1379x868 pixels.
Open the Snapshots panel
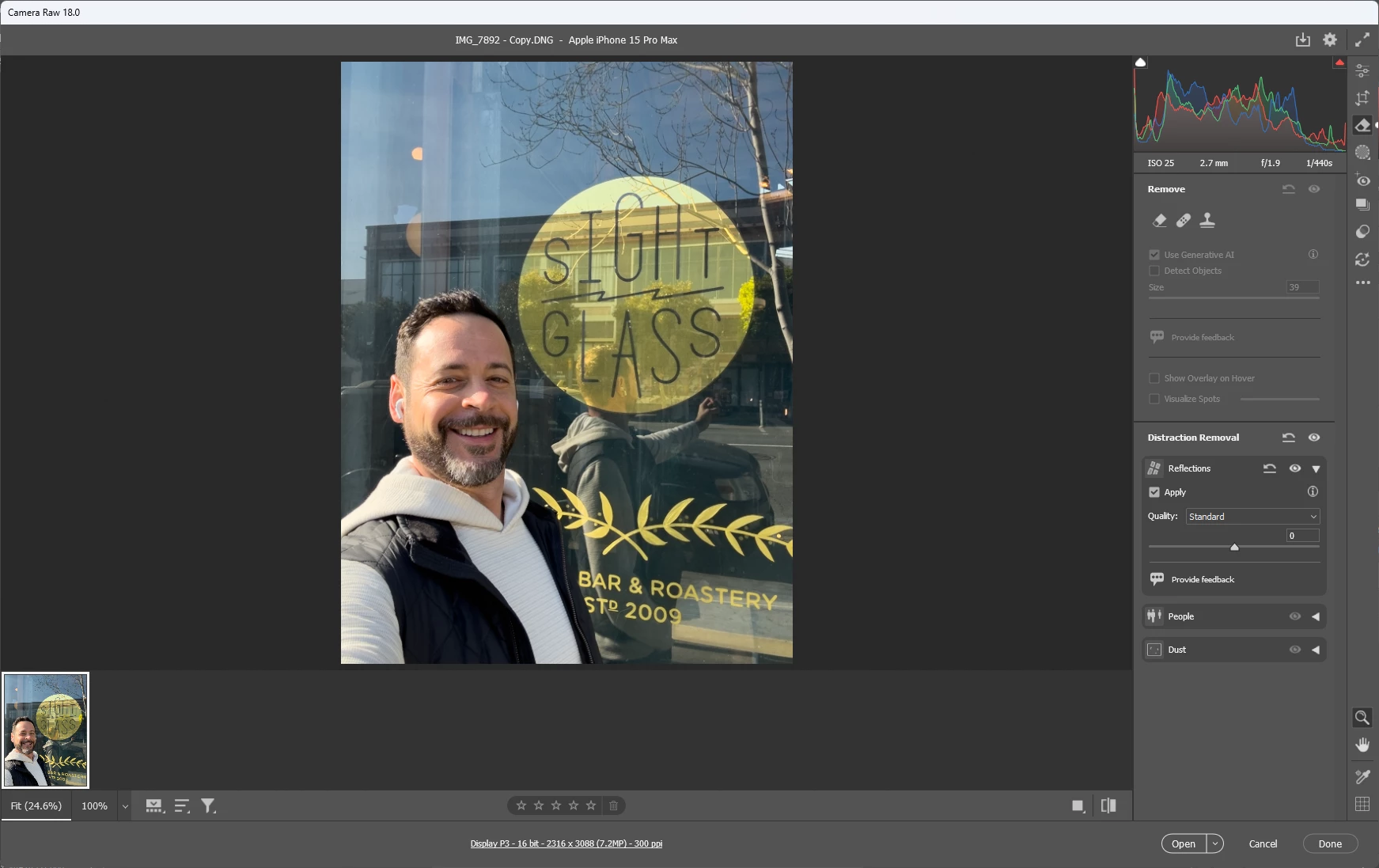pos(1362,204)
